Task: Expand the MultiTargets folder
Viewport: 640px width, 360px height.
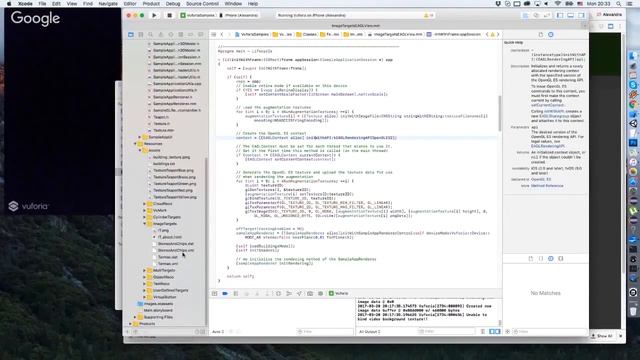Action: (144, 270)
